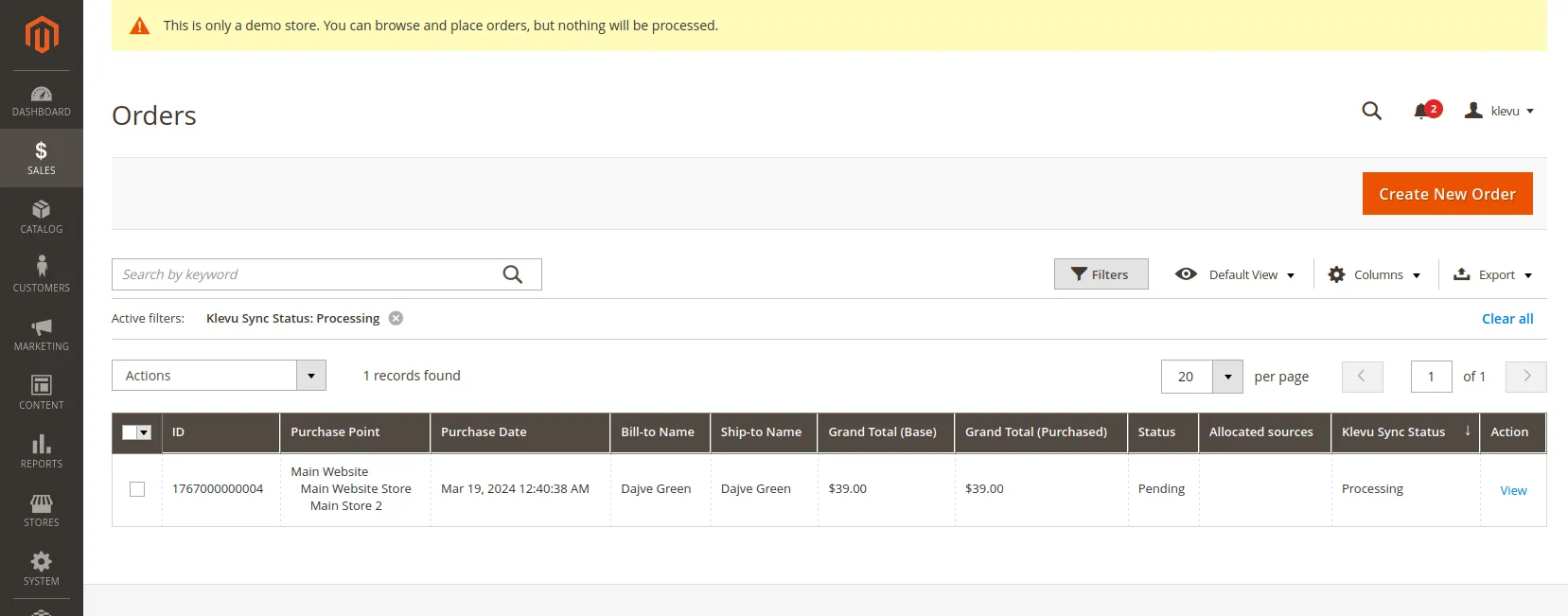Select the checkbox for order 1767000000004
This screenshot has width=1568, height=616.
click(137, 489)
